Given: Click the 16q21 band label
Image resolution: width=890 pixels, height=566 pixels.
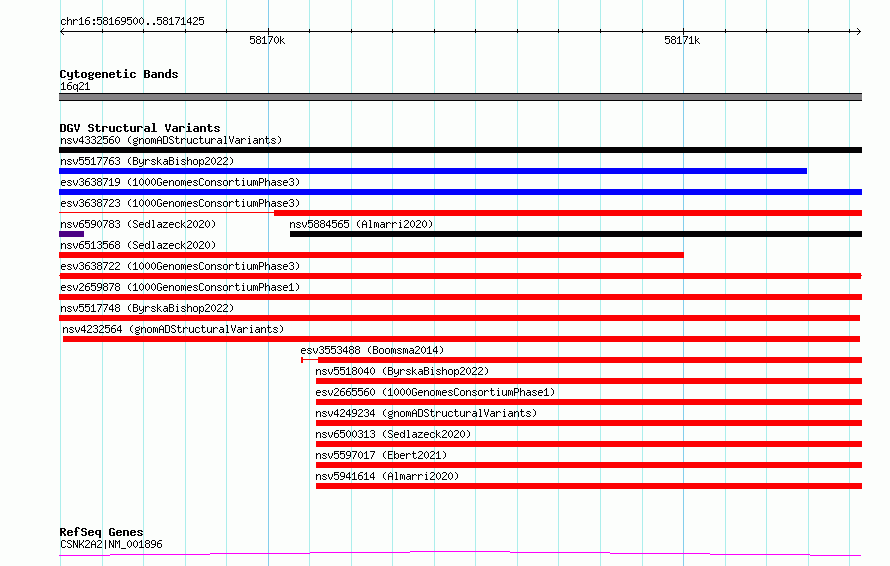Looking at the screenshot, I should 75,86.
